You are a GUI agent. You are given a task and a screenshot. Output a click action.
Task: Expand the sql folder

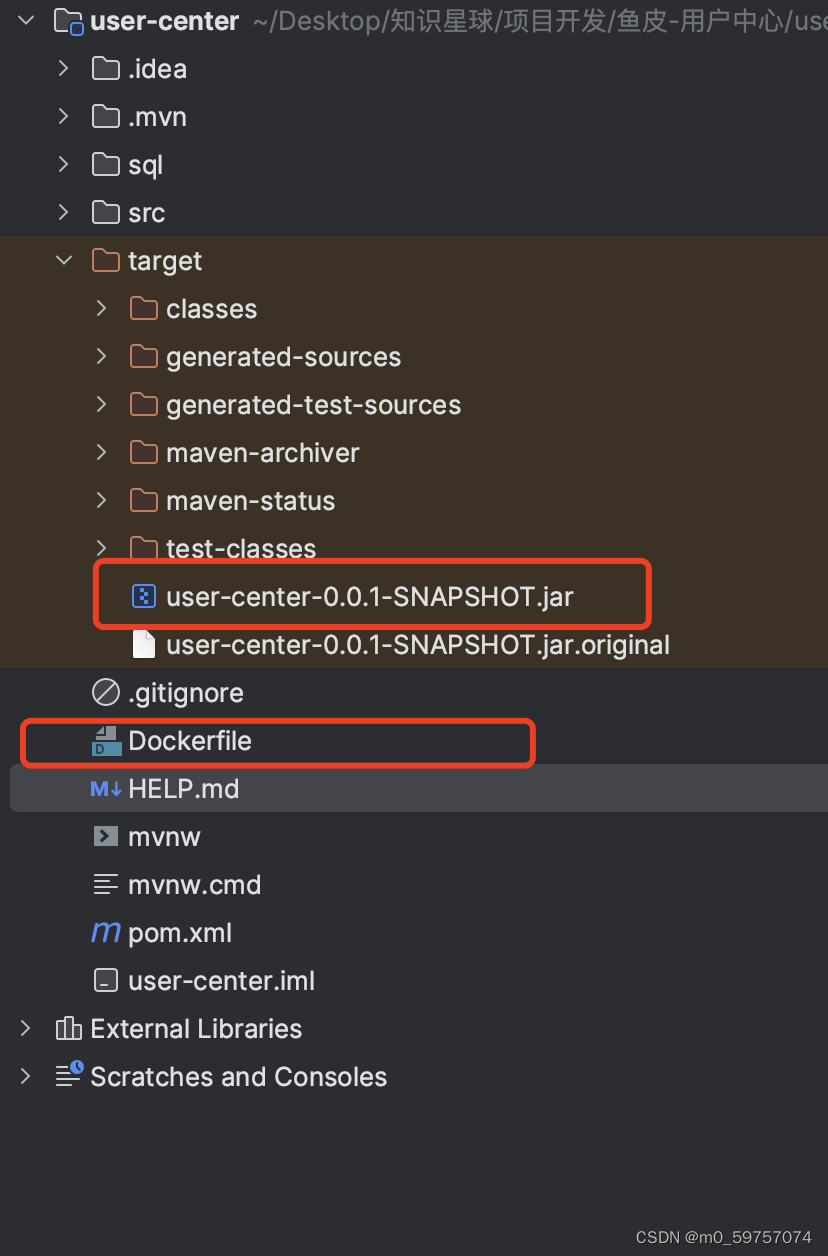point(63,164)
